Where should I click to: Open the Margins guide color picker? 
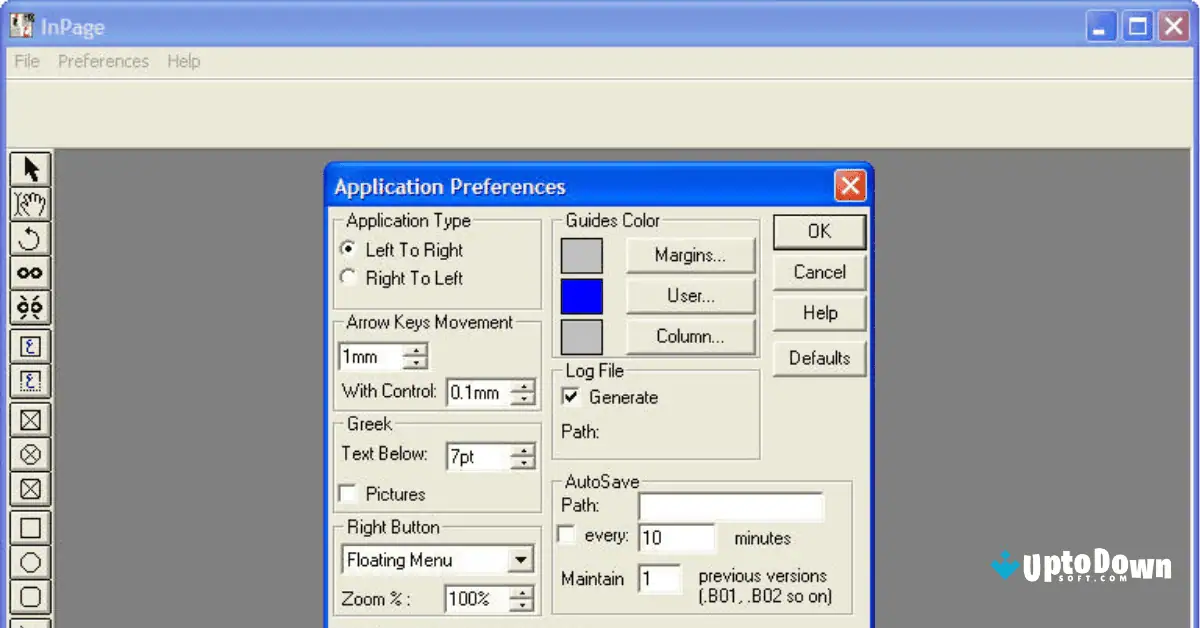690,255
